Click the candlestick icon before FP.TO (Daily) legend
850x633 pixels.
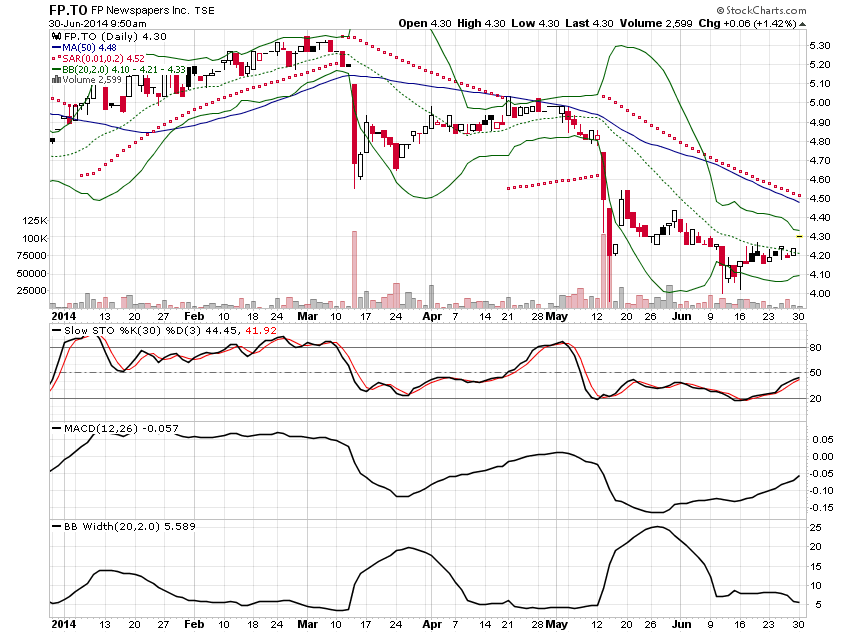[56, 37]
